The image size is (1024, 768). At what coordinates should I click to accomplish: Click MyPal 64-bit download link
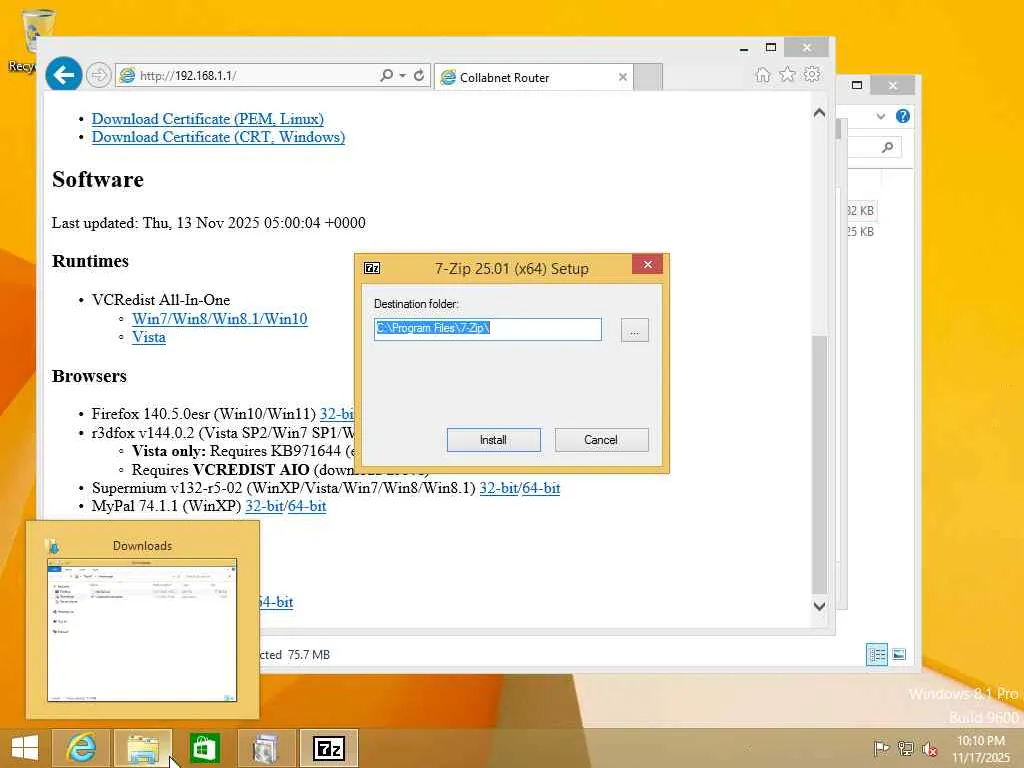(307, 506)
